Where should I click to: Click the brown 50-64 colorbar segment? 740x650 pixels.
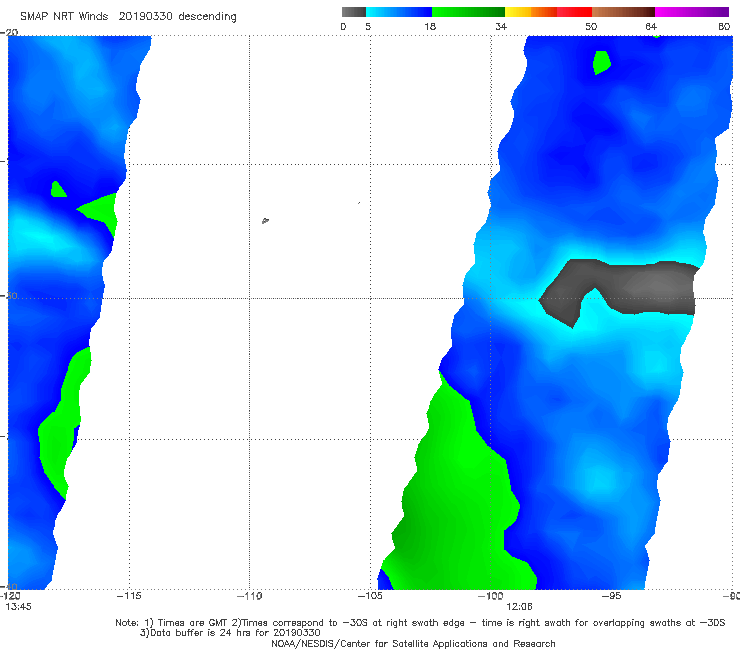(x=623, y=12)
